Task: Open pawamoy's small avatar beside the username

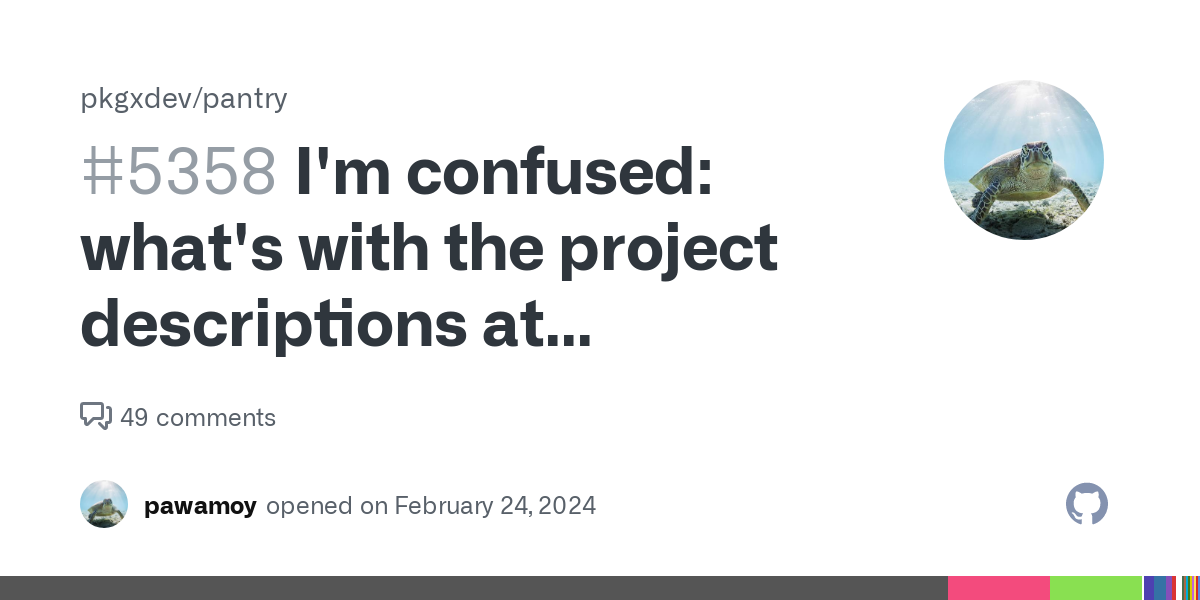Action: pos(104,504)
